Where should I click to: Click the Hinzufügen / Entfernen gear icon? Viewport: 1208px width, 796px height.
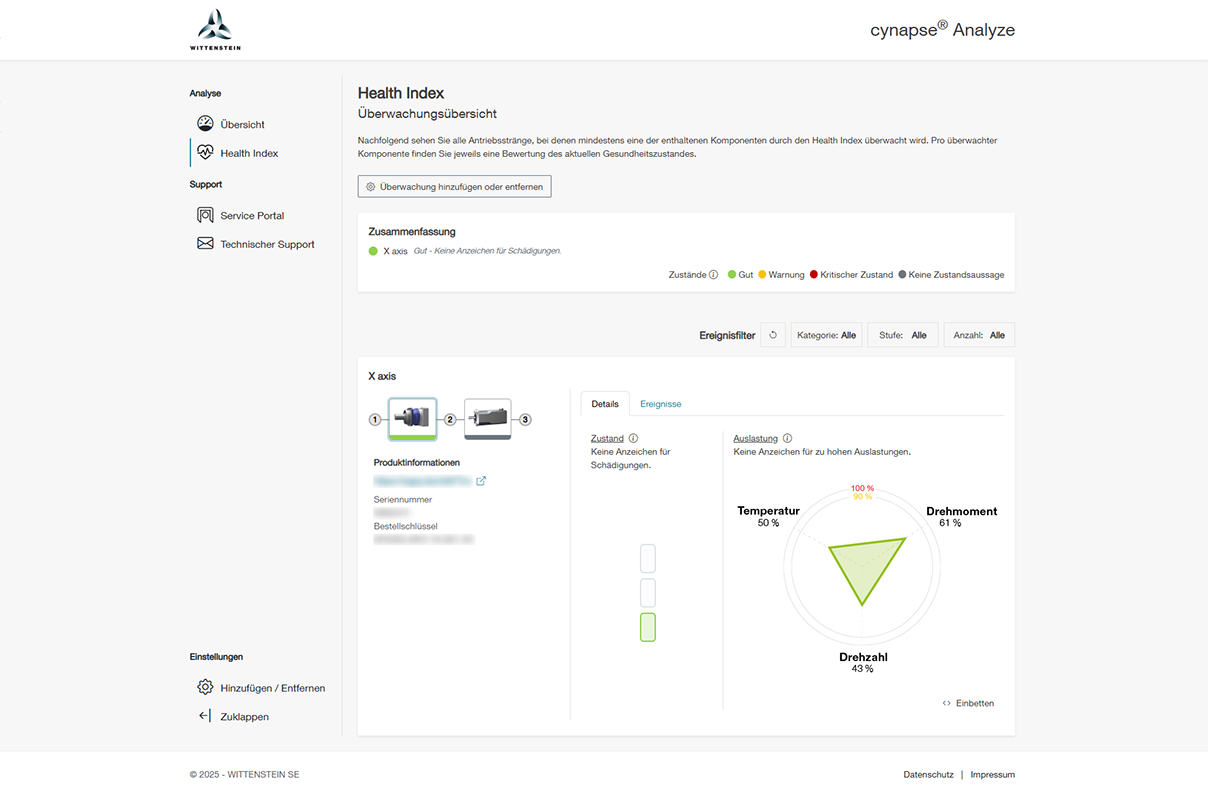(205, 687)
